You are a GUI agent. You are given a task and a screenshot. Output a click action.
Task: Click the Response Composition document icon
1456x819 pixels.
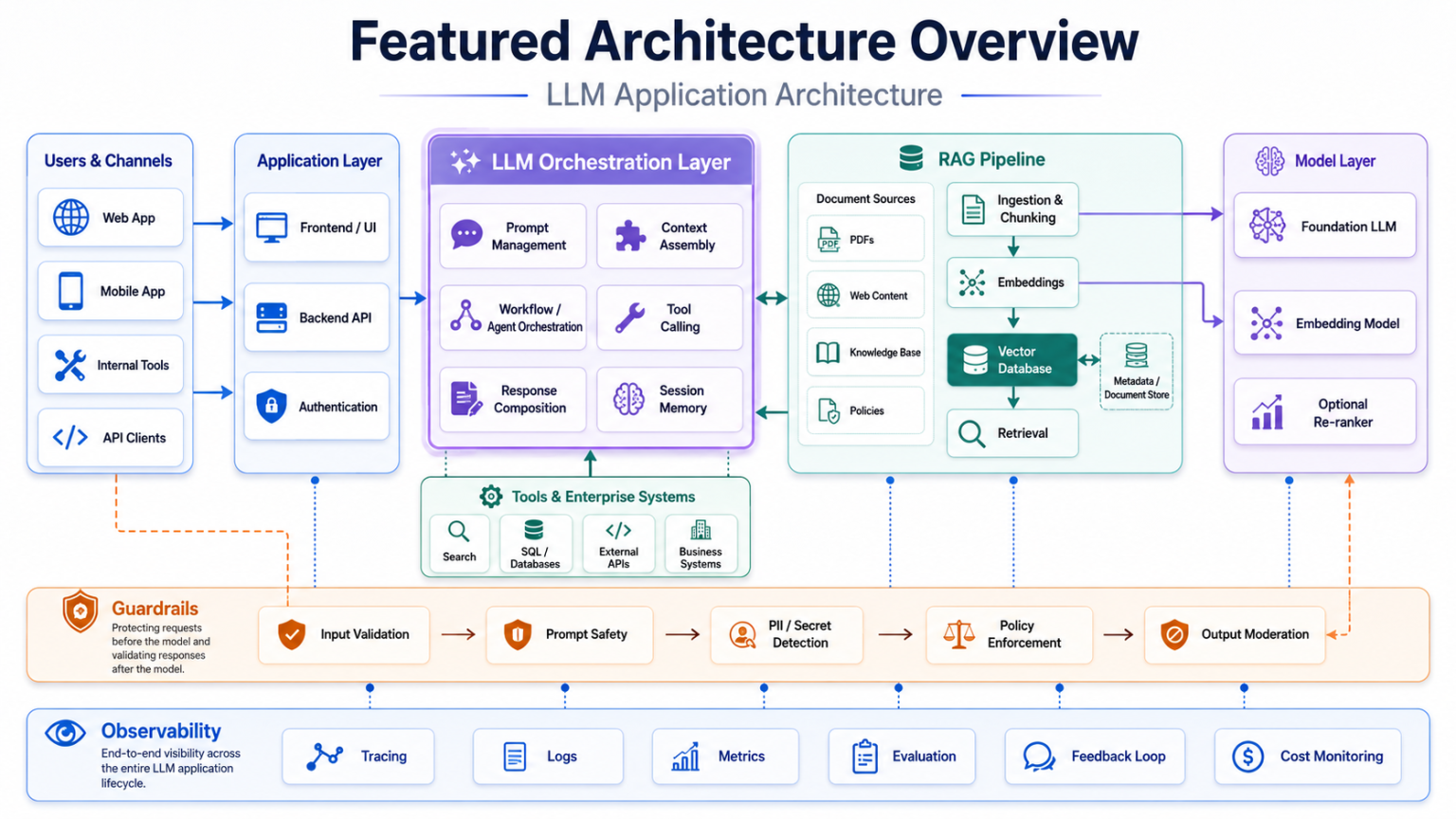click(x=465, y=399)
